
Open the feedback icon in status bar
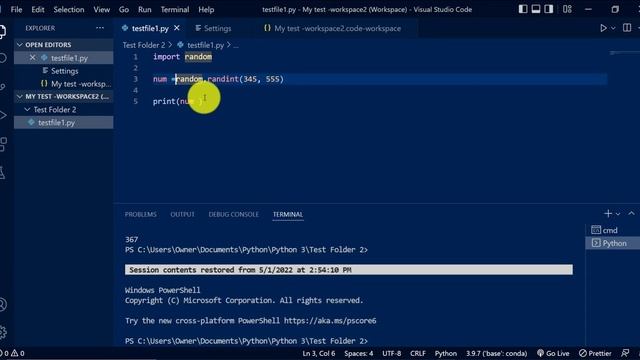coord(625,353)
